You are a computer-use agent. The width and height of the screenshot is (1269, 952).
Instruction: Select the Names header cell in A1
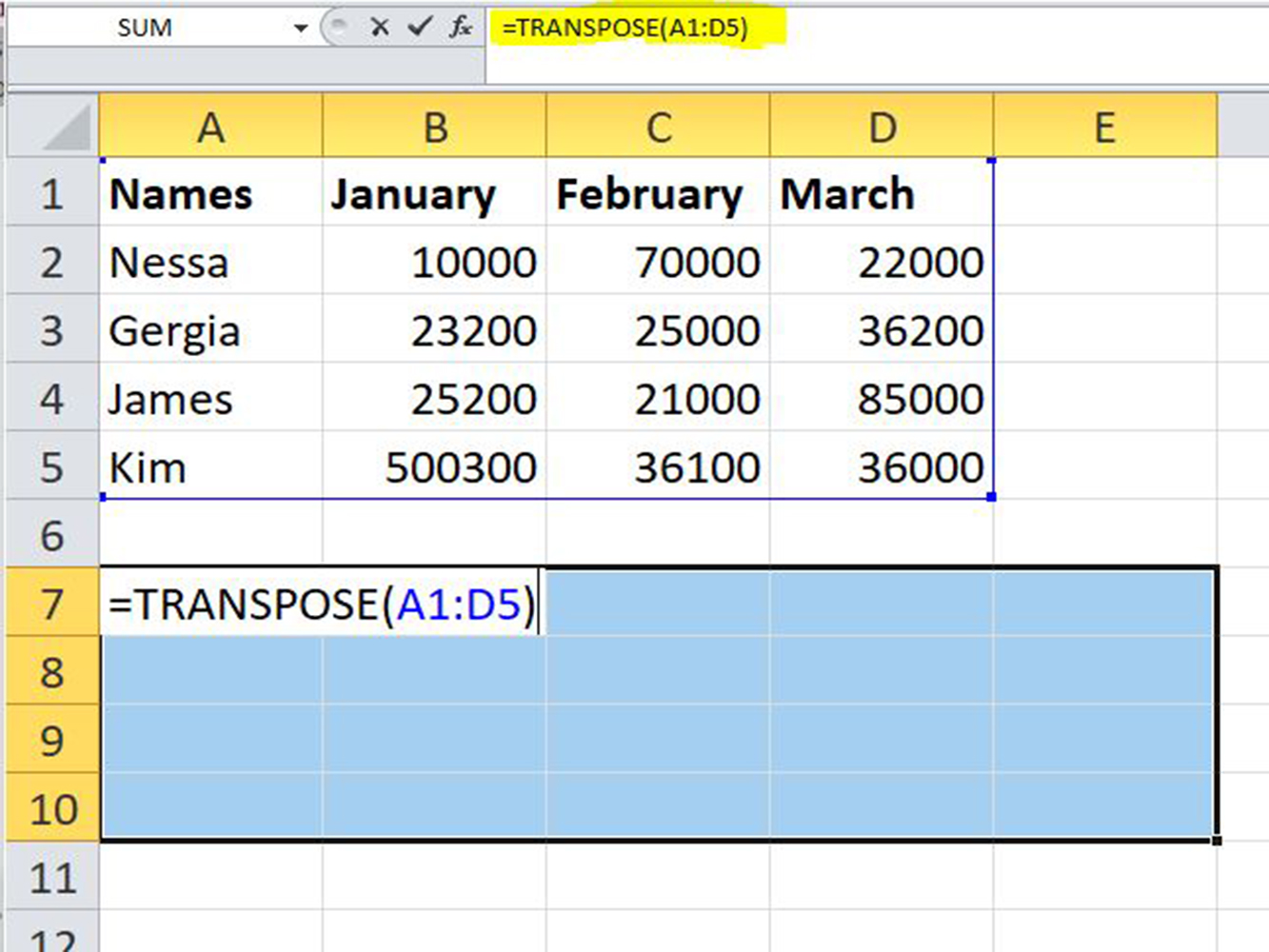click(x=210, y=194)
